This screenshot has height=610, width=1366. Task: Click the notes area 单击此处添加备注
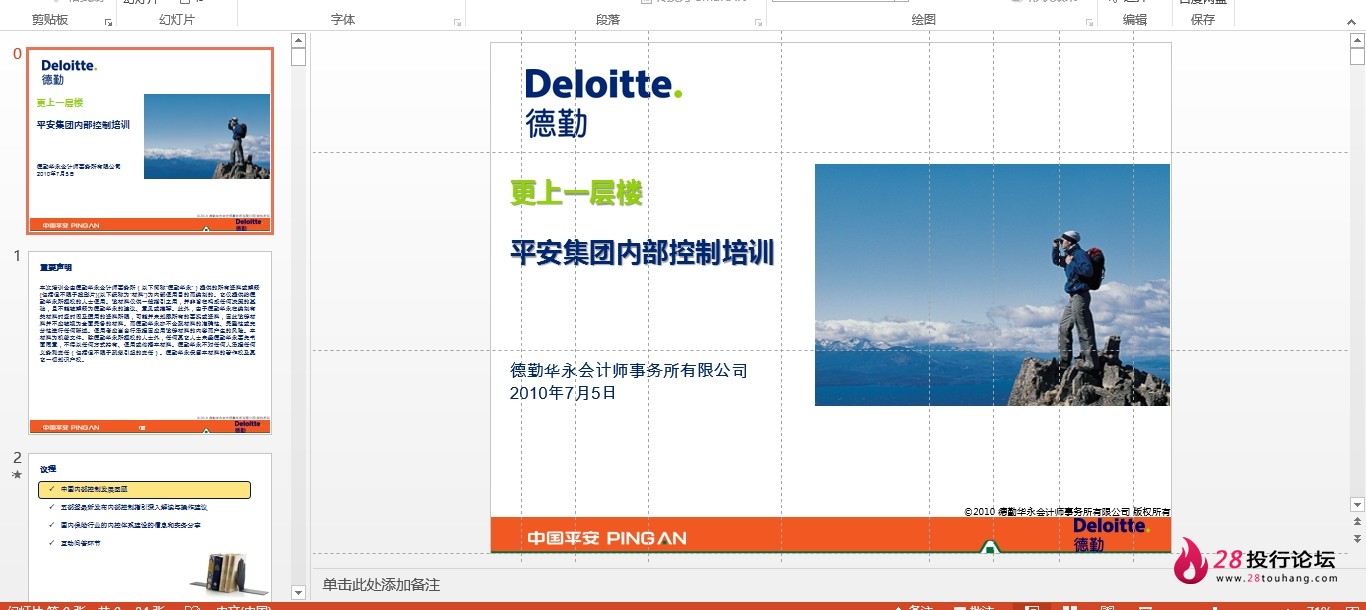[381, 585]
